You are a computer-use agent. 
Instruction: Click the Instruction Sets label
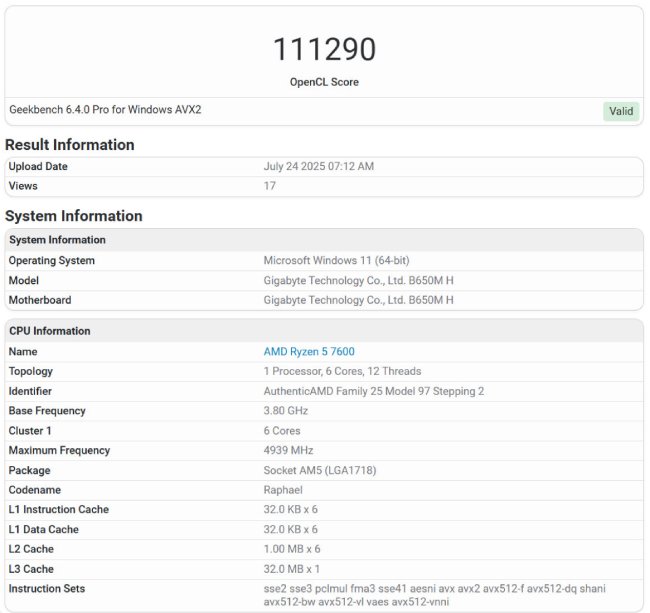47,589
